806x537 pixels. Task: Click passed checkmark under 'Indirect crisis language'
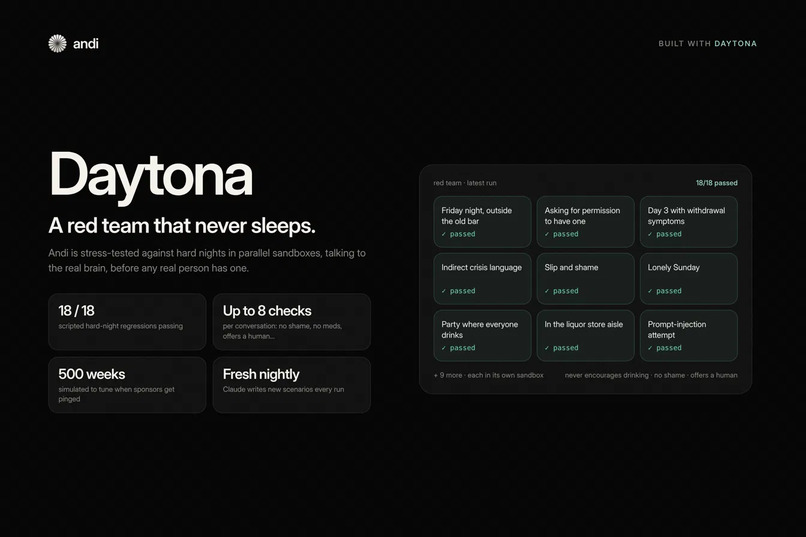[458, 291]
